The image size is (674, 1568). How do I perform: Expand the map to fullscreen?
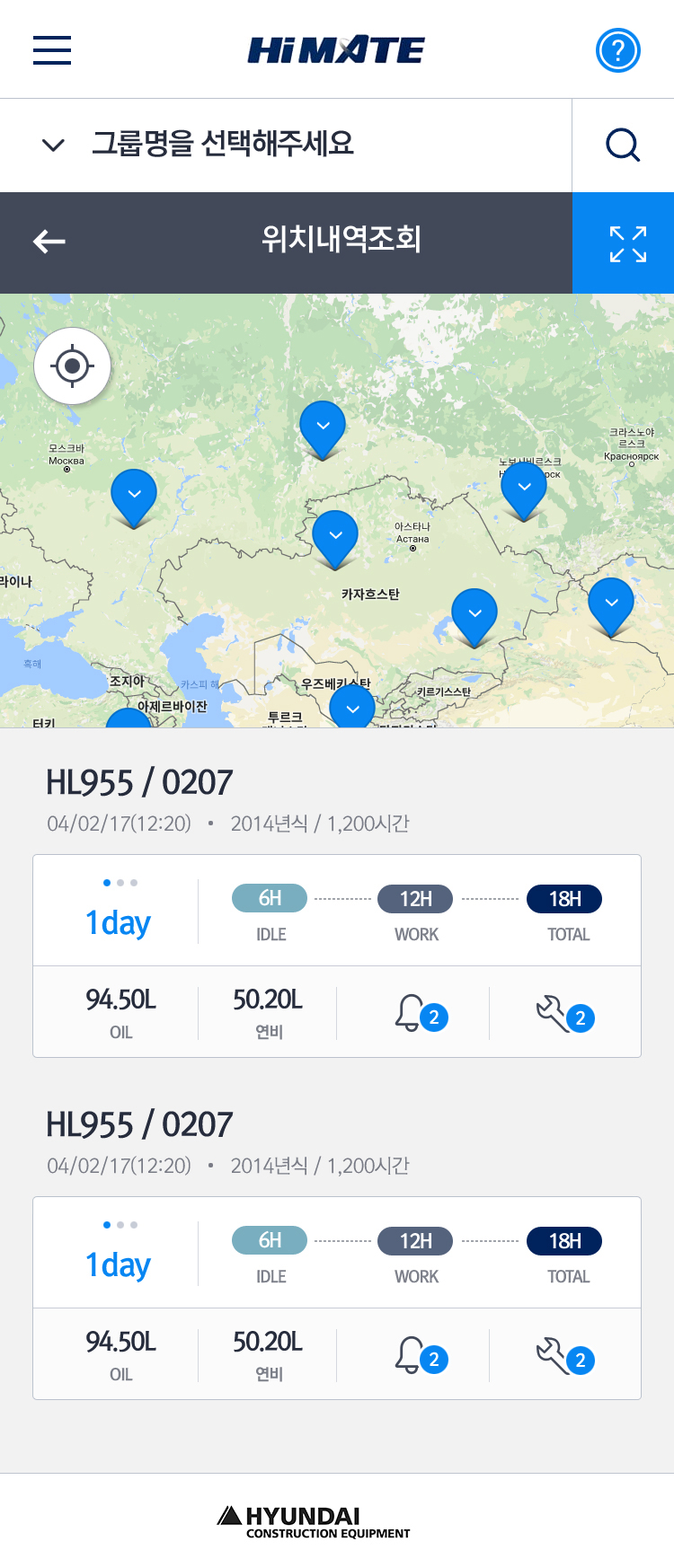point(627,243)
